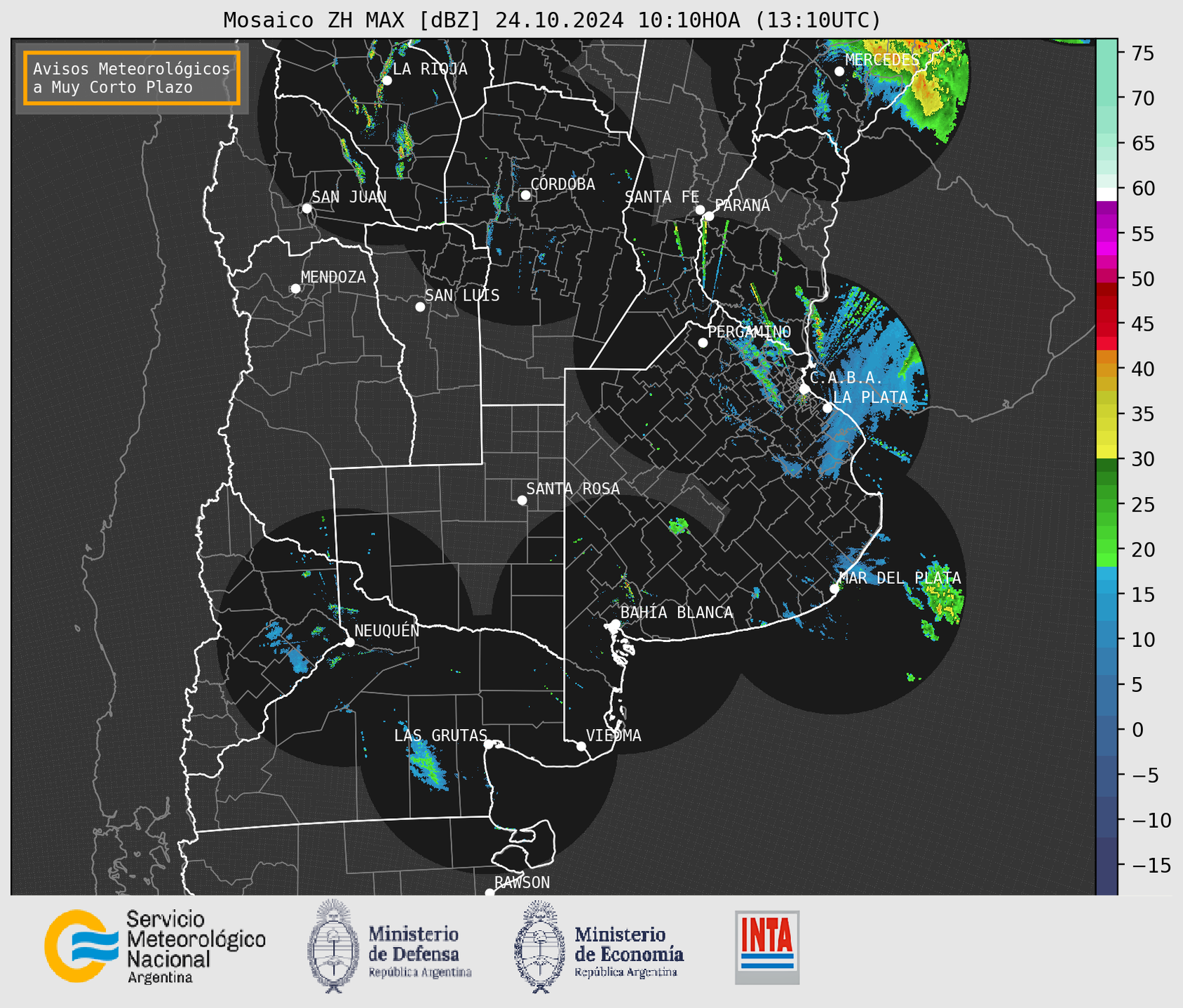Click the Rawson city marker dot

pos(489,892)
